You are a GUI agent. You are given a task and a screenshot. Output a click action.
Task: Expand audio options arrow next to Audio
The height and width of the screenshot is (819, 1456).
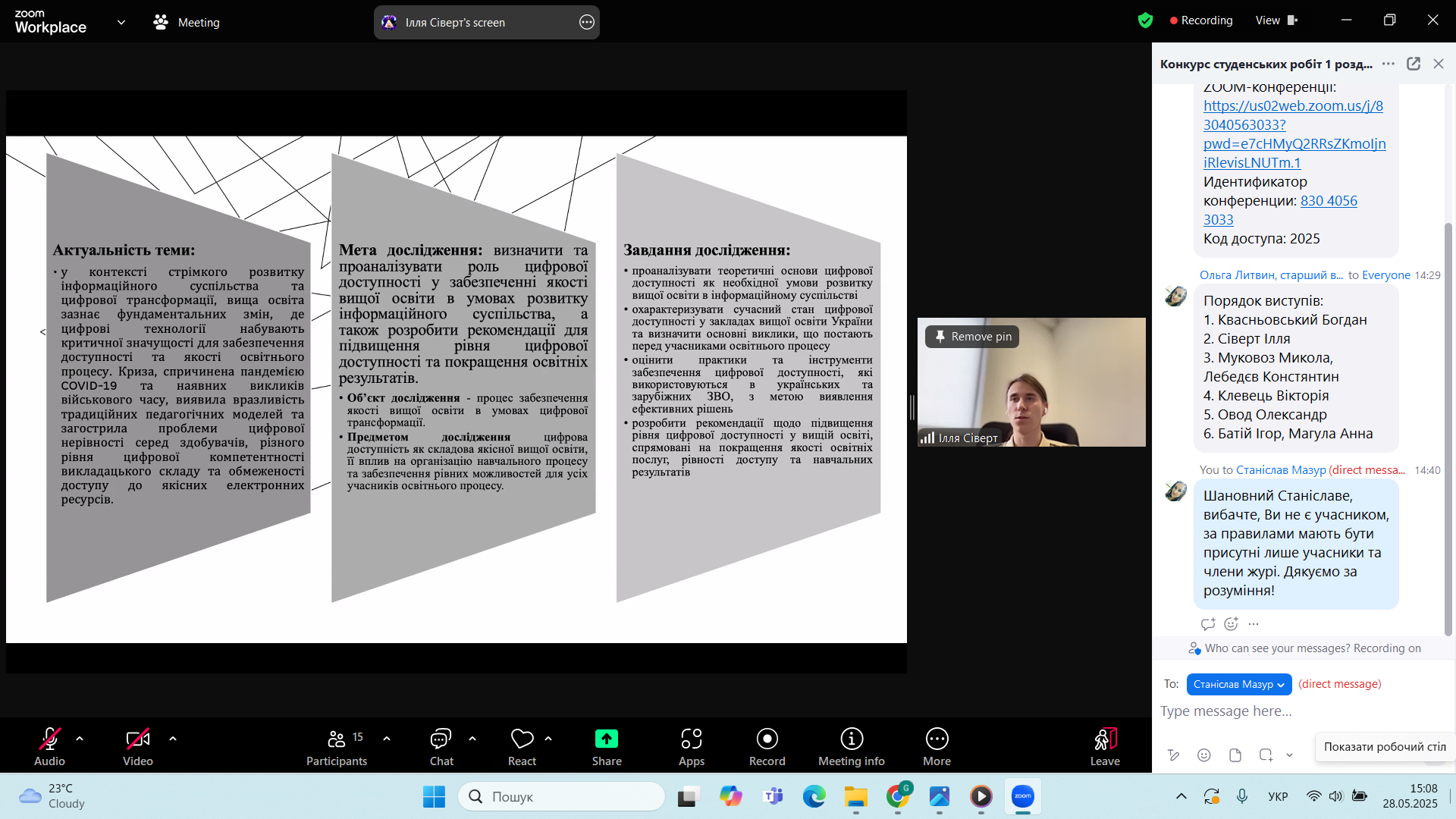(x=80, y=738)
